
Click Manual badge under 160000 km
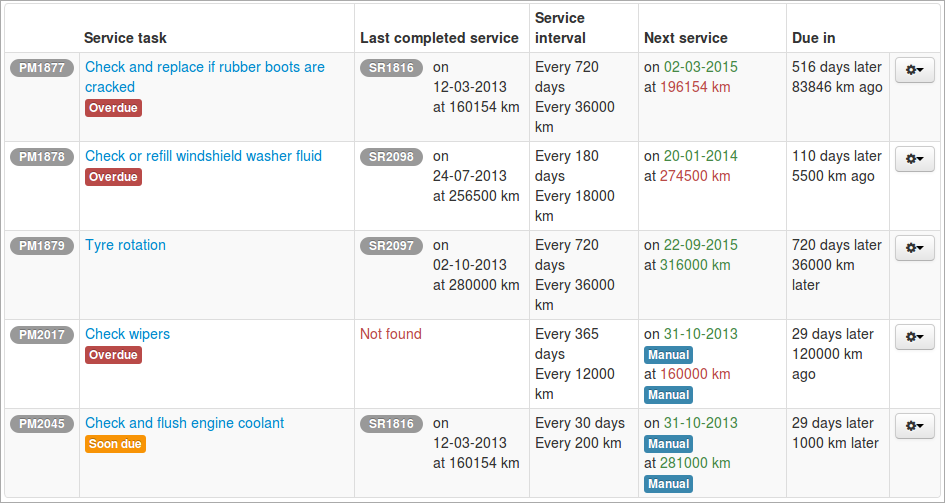click(668, 395)
